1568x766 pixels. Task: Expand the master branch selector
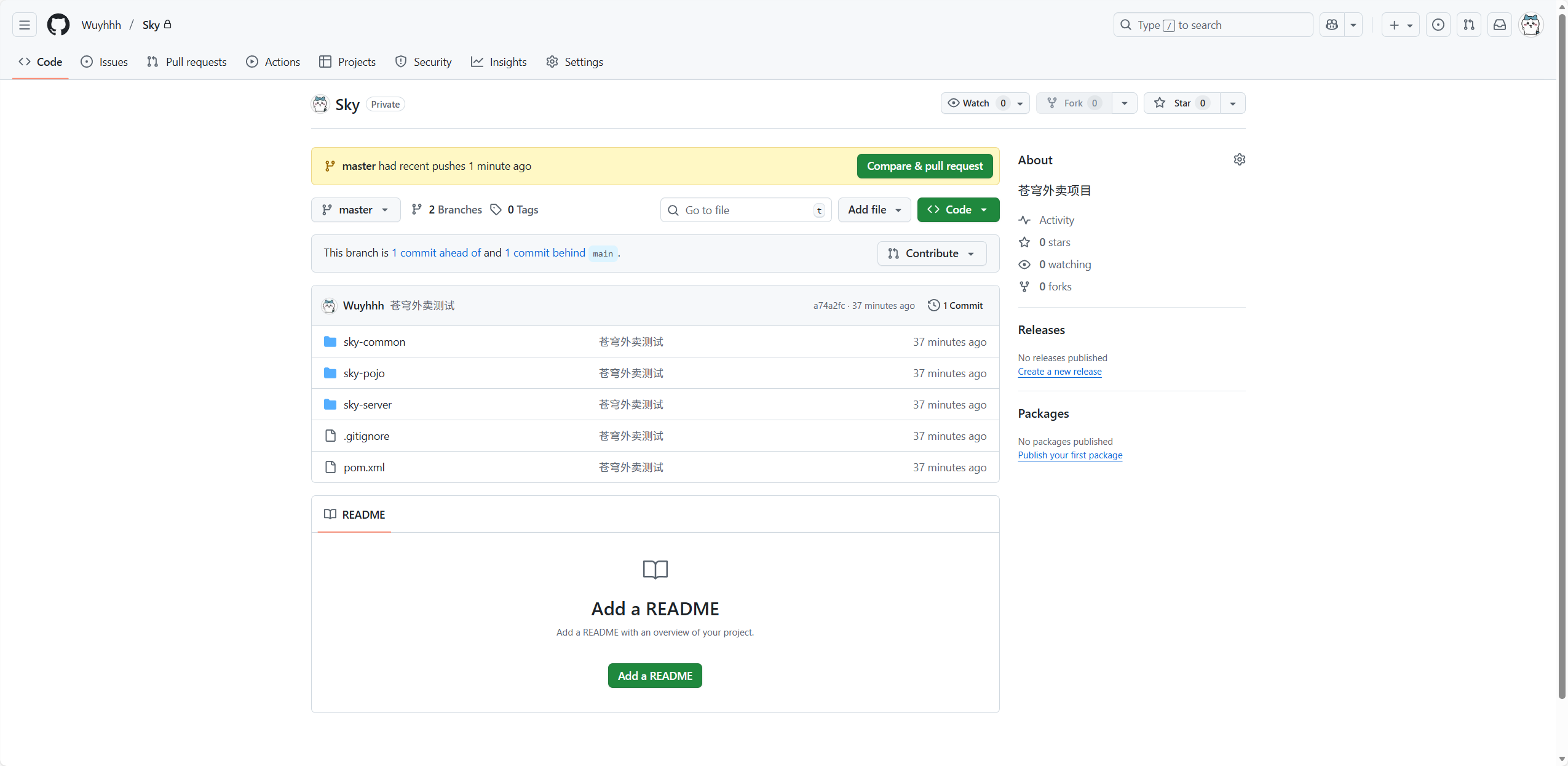356,210
